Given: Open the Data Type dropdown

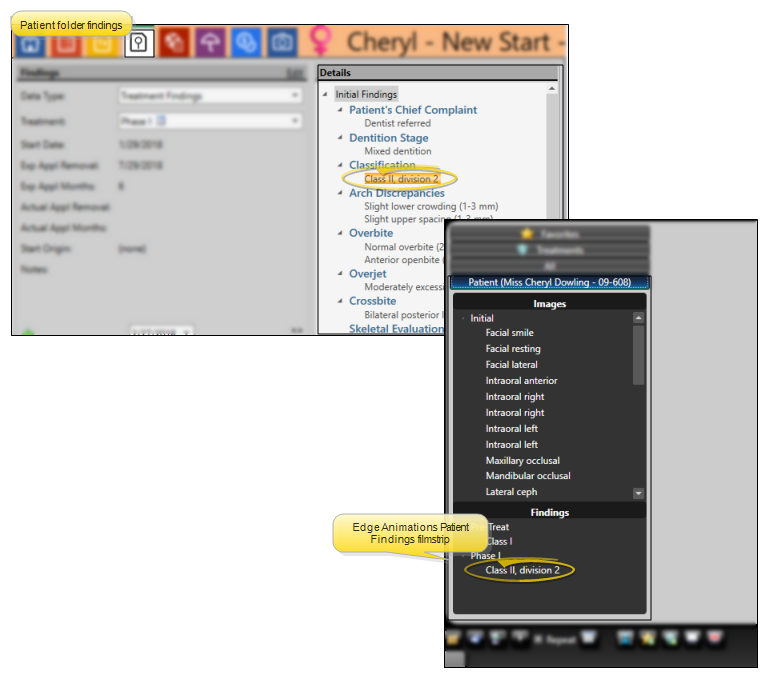Looking at the screenshot, I should tap(209, 96).
